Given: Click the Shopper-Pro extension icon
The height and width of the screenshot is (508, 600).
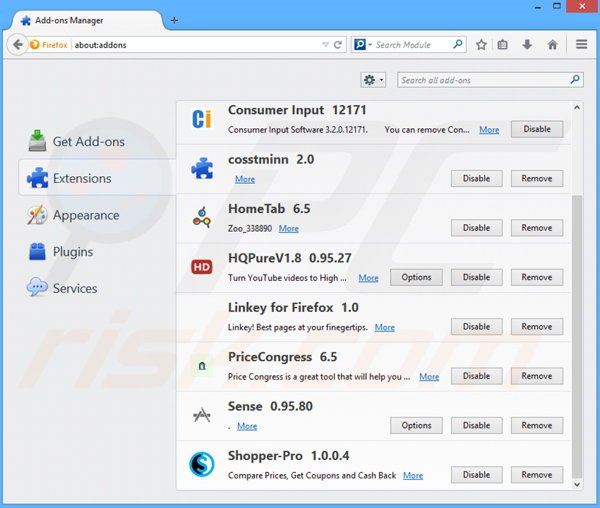Looking at the screenshot, I should coord(202,464).
